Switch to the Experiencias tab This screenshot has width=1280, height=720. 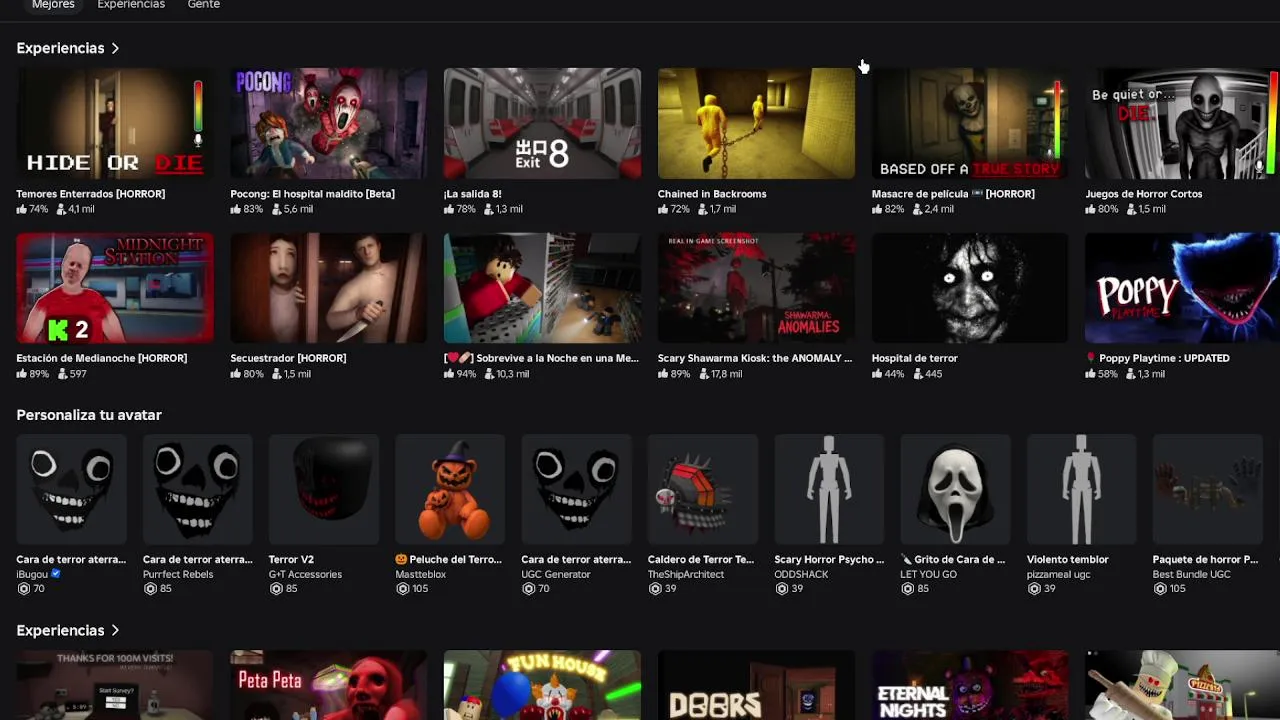coord(131,5)
